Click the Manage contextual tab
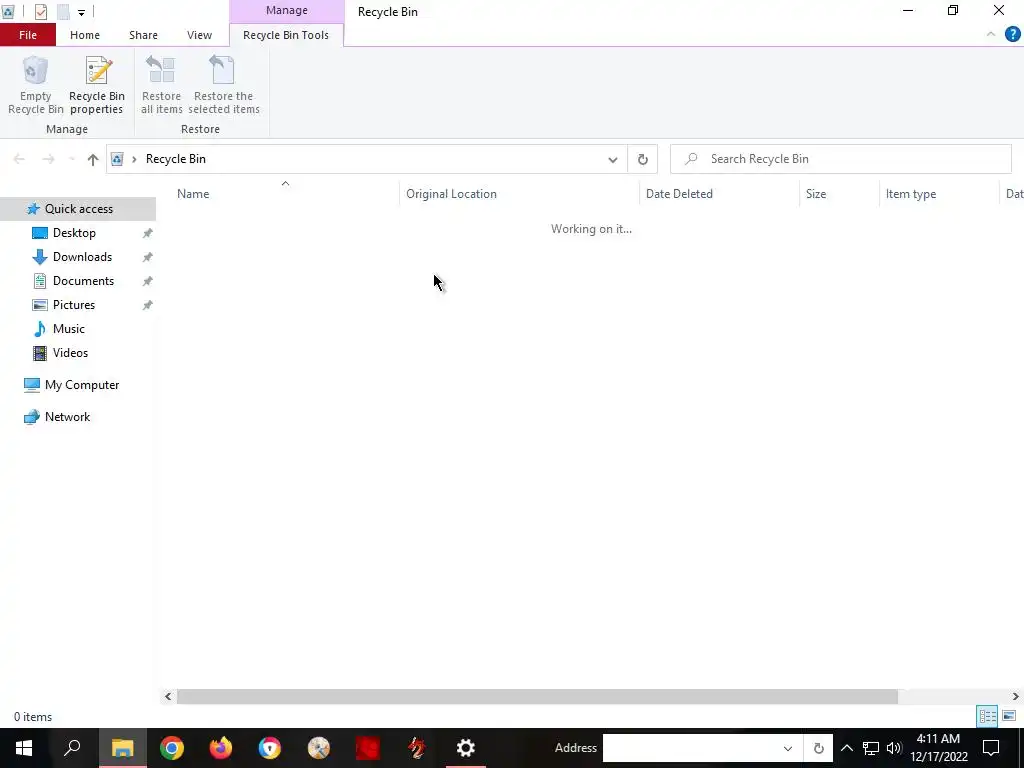The width and height of the screenshot is (1024, 768). click(x=287, y=10)
